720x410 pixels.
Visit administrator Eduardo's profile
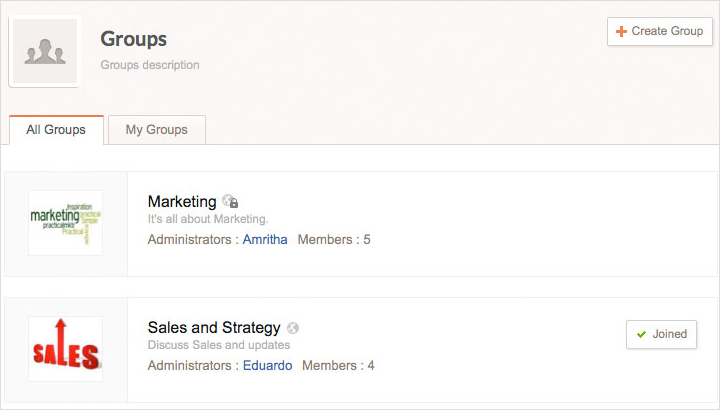point(267,366)
